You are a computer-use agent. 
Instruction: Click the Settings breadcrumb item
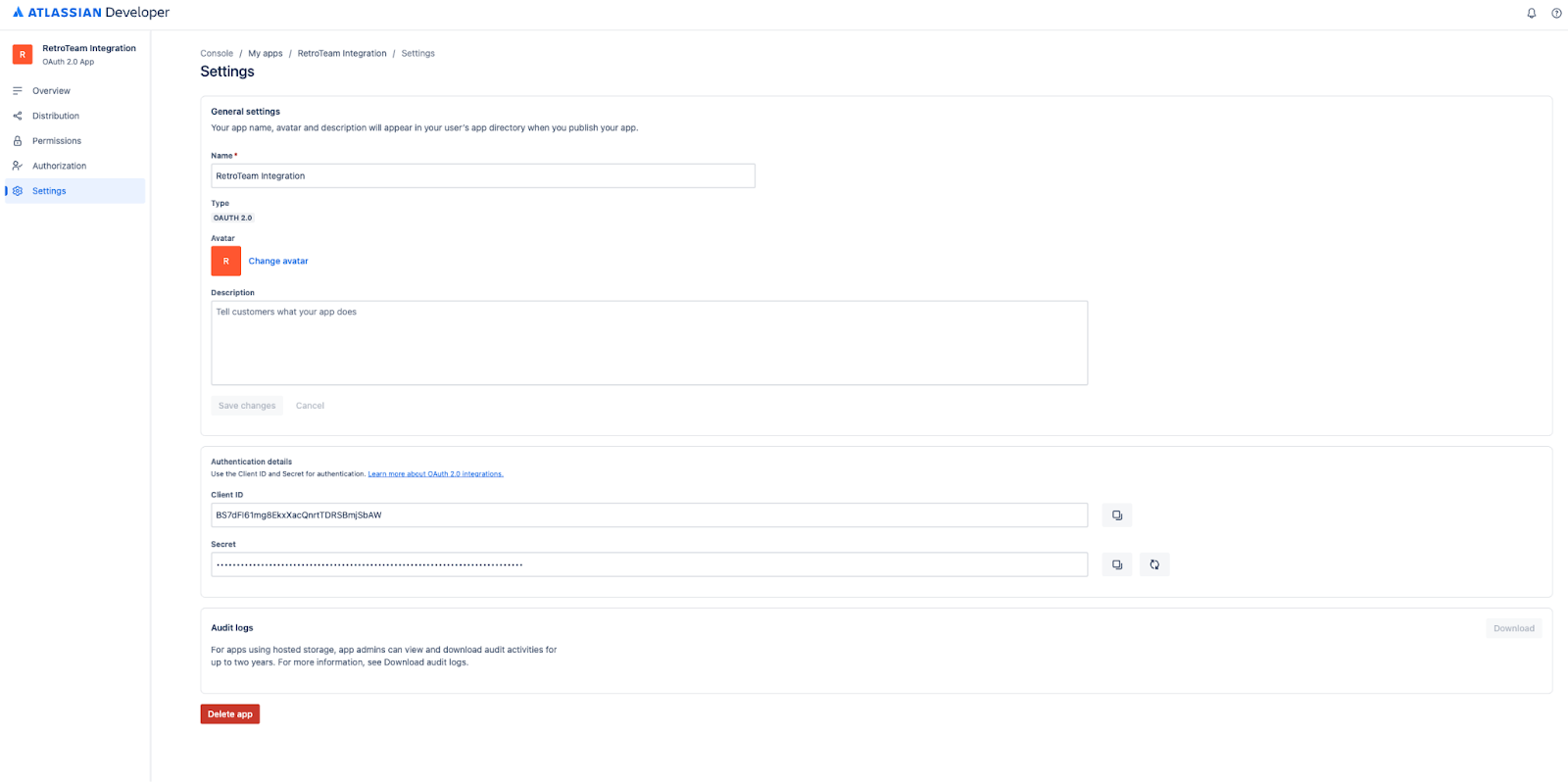tap(417, 54)
